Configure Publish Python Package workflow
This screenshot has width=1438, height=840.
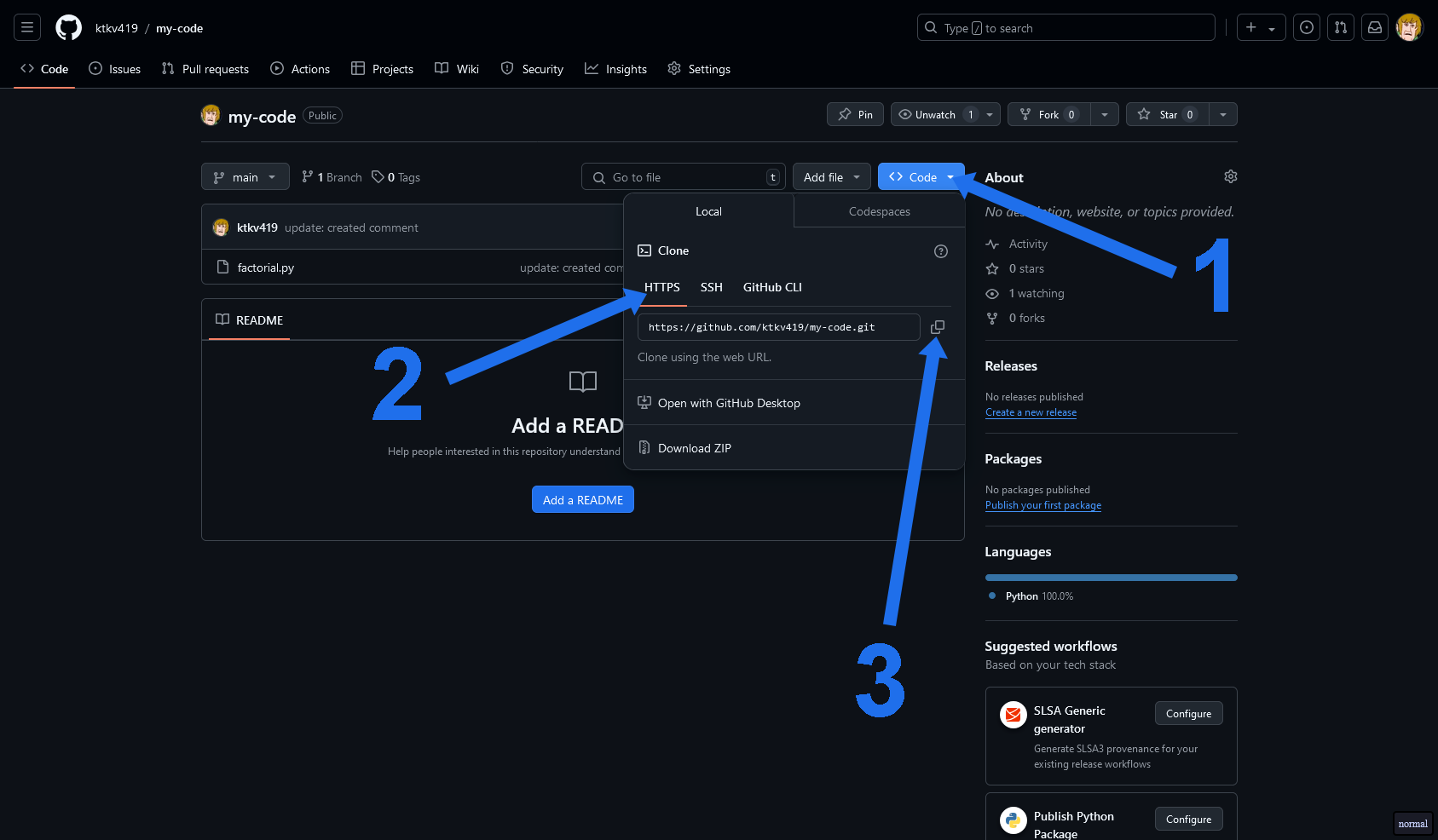pos(1189,819)
